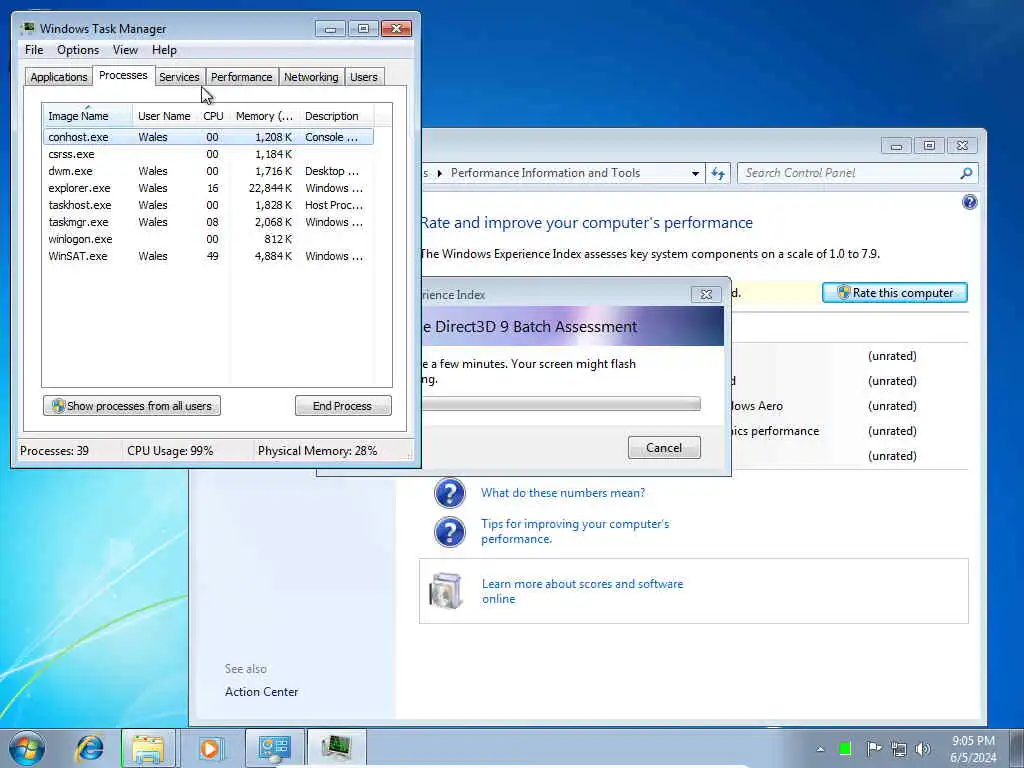
Task: Open the address bar history dropdown
Action: (695, 173)
